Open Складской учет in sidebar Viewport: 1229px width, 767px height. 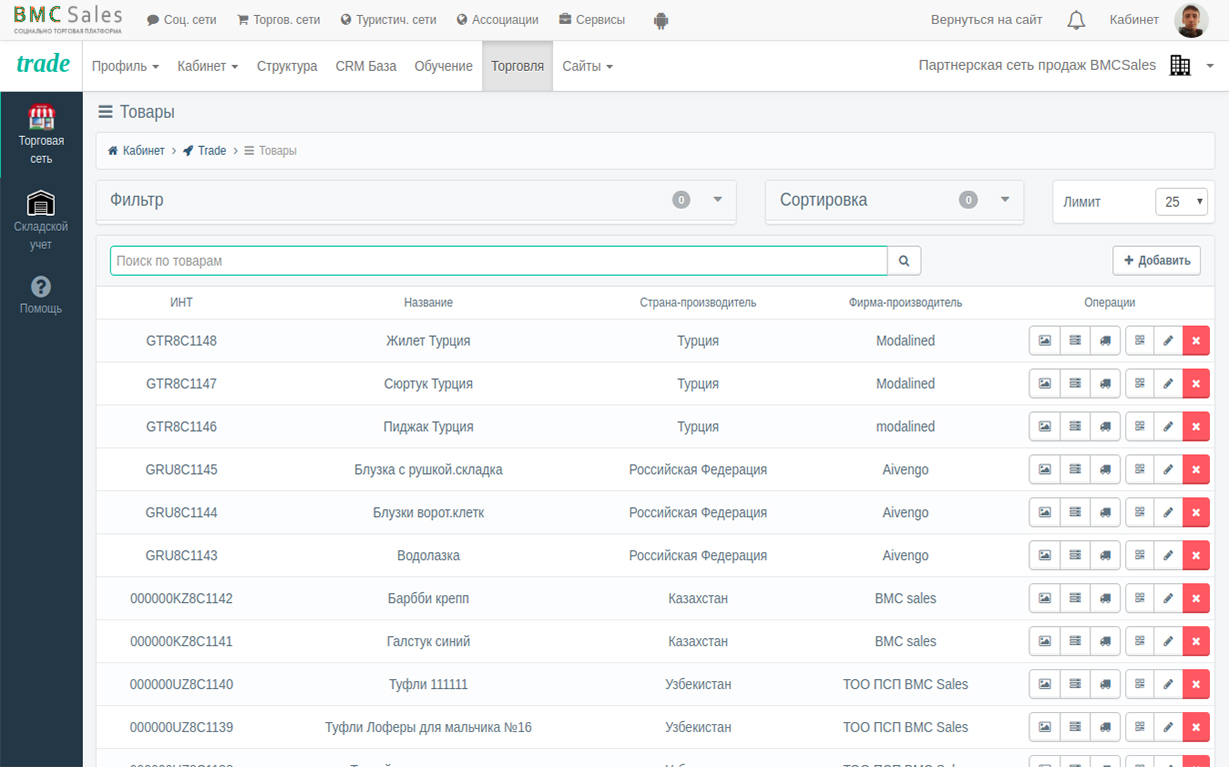(41, 220)
